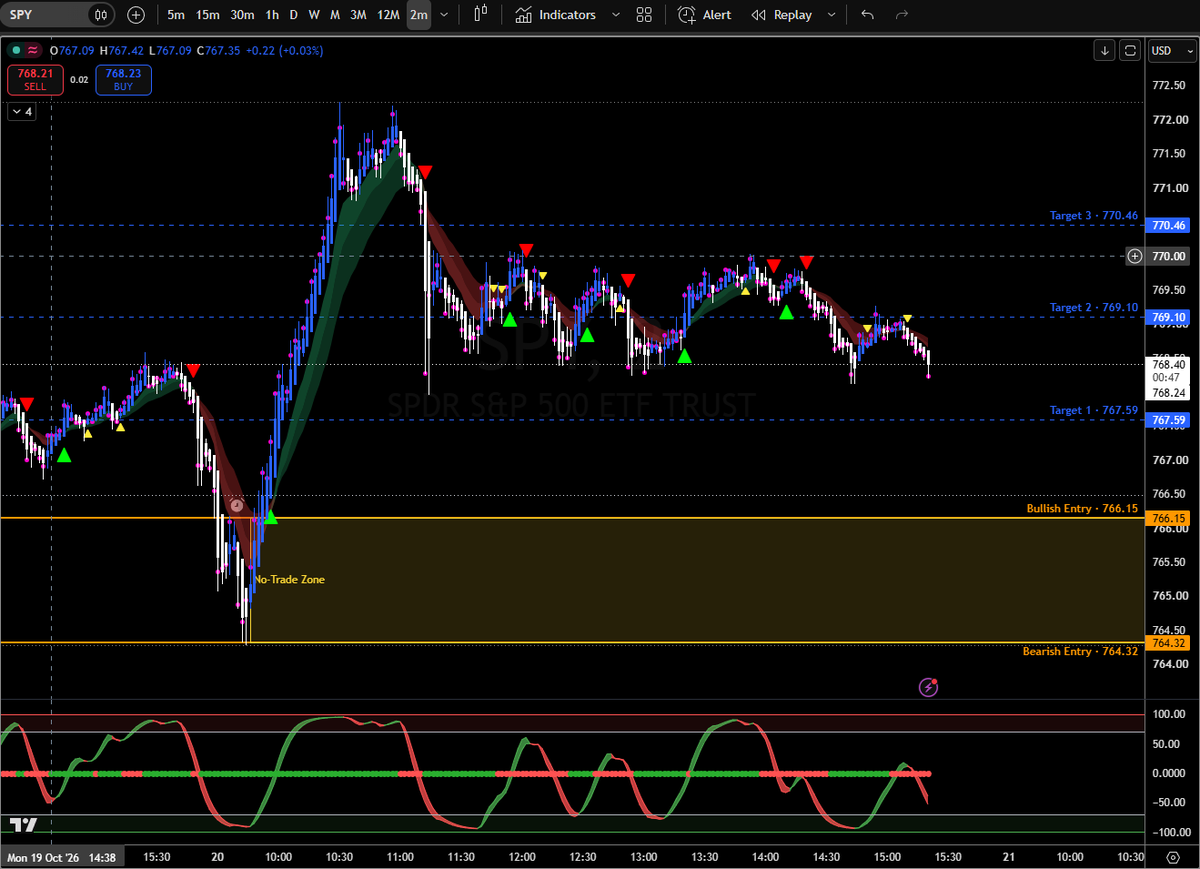
Task: Click the Target 1 · 767.59 line label
Action: tap(1093, 410)
